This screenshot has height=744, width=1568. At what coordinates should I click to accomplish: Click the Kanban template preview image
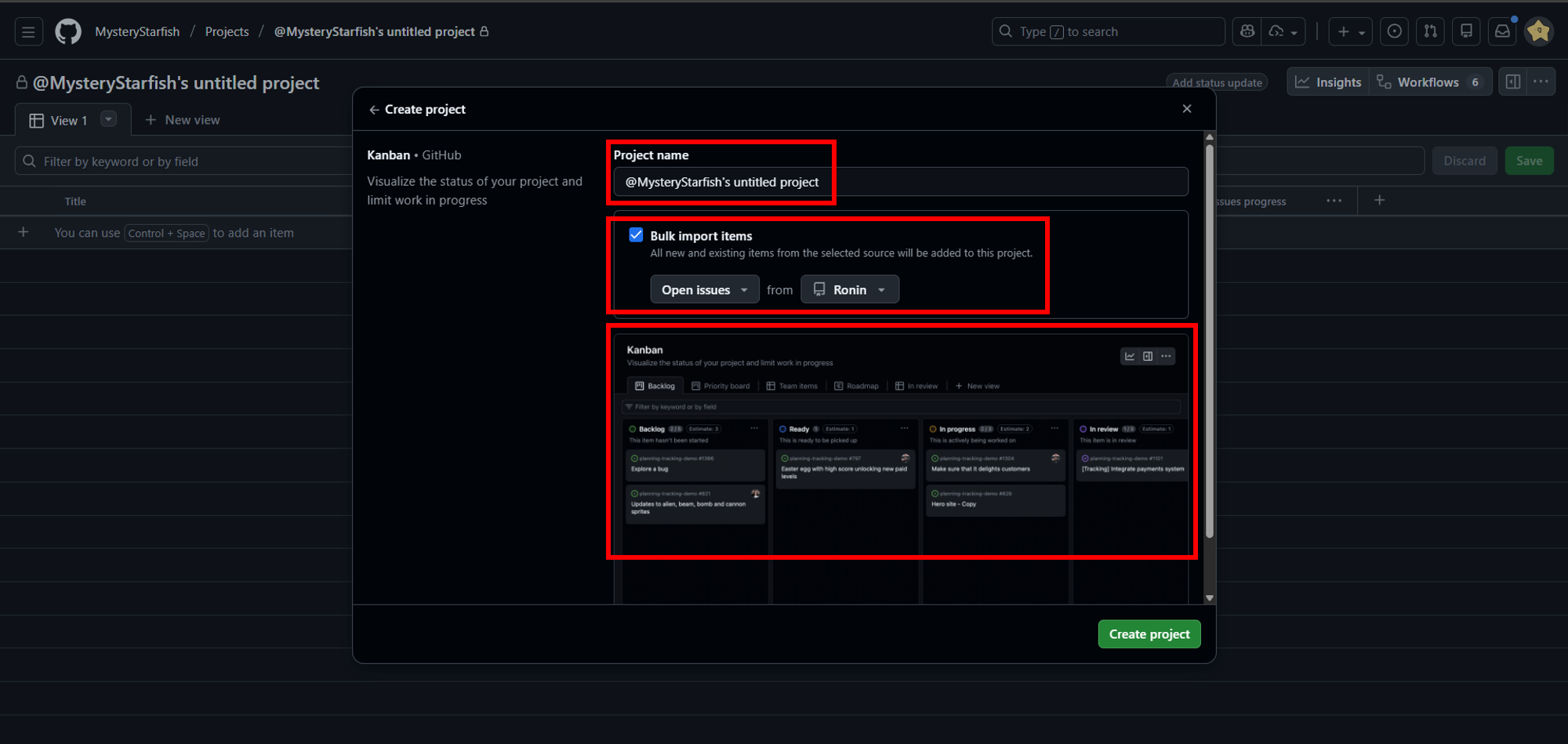point(900,455)
